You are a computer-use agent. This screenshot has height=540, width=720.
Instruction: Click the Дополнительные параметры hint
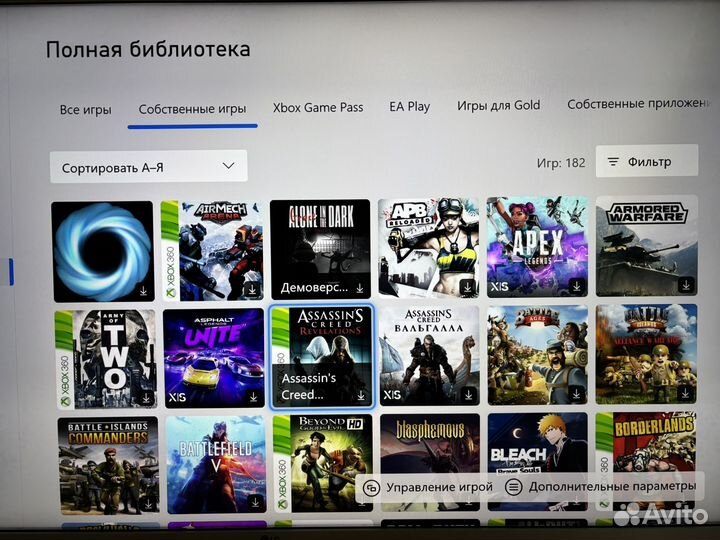click(601, 486)
